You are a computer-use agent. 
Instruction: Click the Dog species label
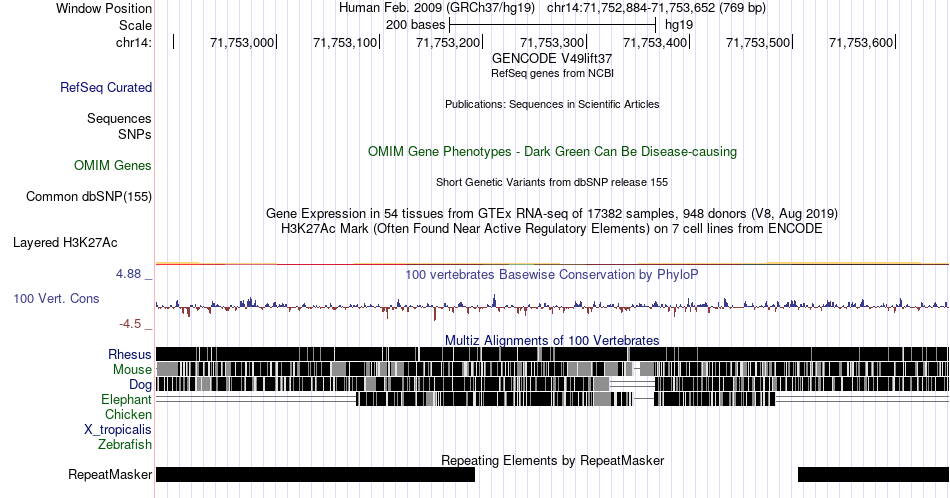click(141, 384)
